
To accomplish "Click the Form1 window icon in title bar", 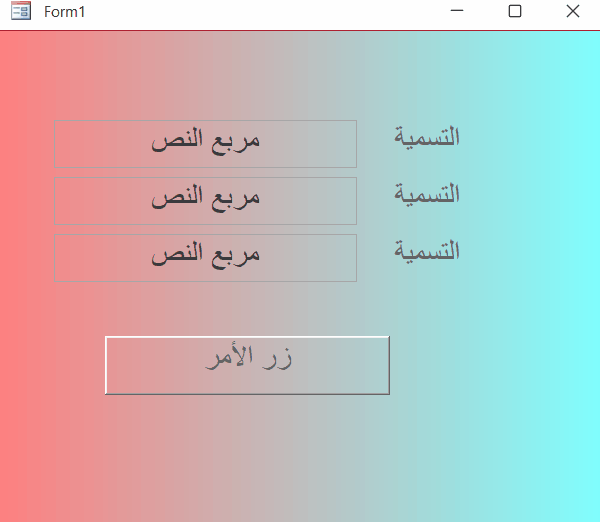I will 21,12.
